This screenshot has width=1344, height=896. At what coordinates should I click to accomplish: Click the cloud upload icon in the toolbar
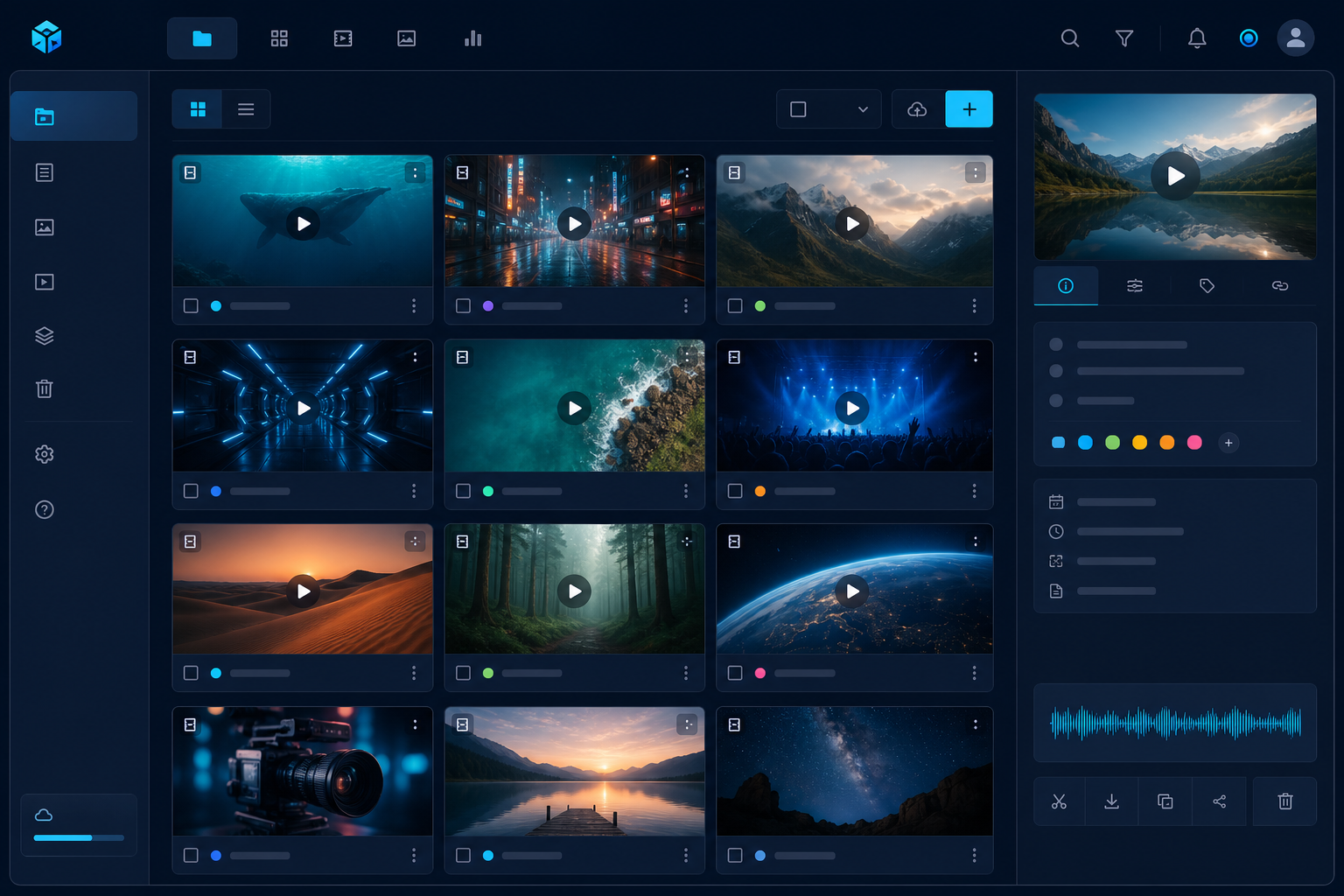tap(918, 109)
